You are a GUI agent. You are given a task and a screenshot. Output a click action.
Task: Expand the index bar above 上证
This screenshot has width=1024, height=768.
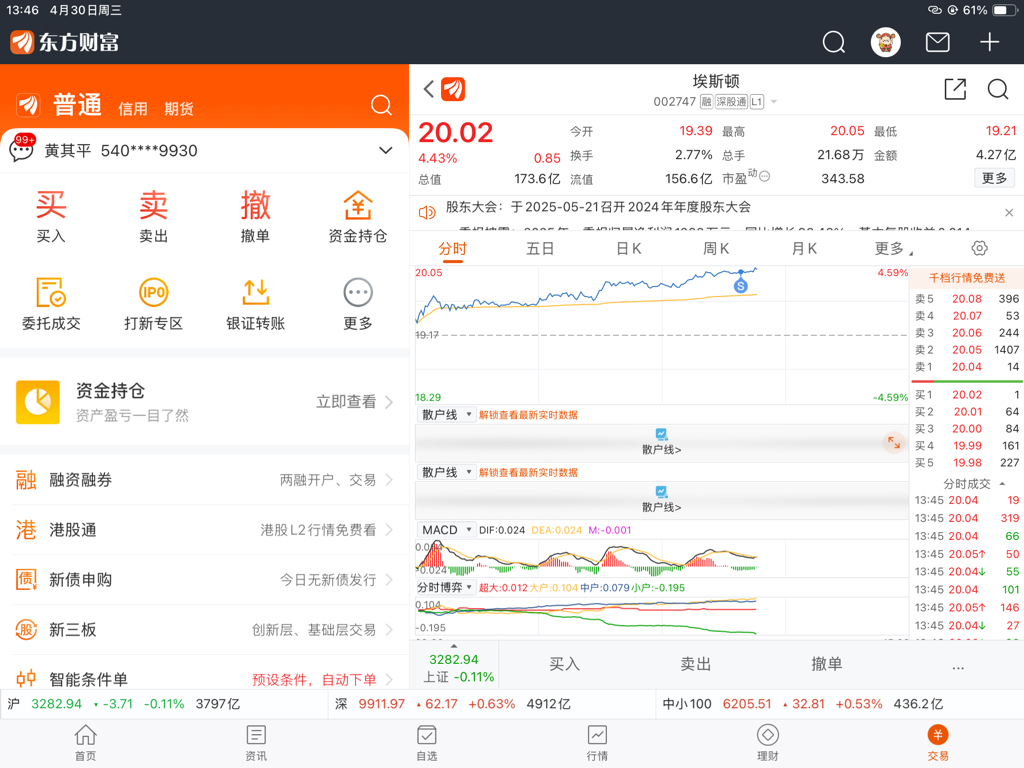(x=454, y=646)
